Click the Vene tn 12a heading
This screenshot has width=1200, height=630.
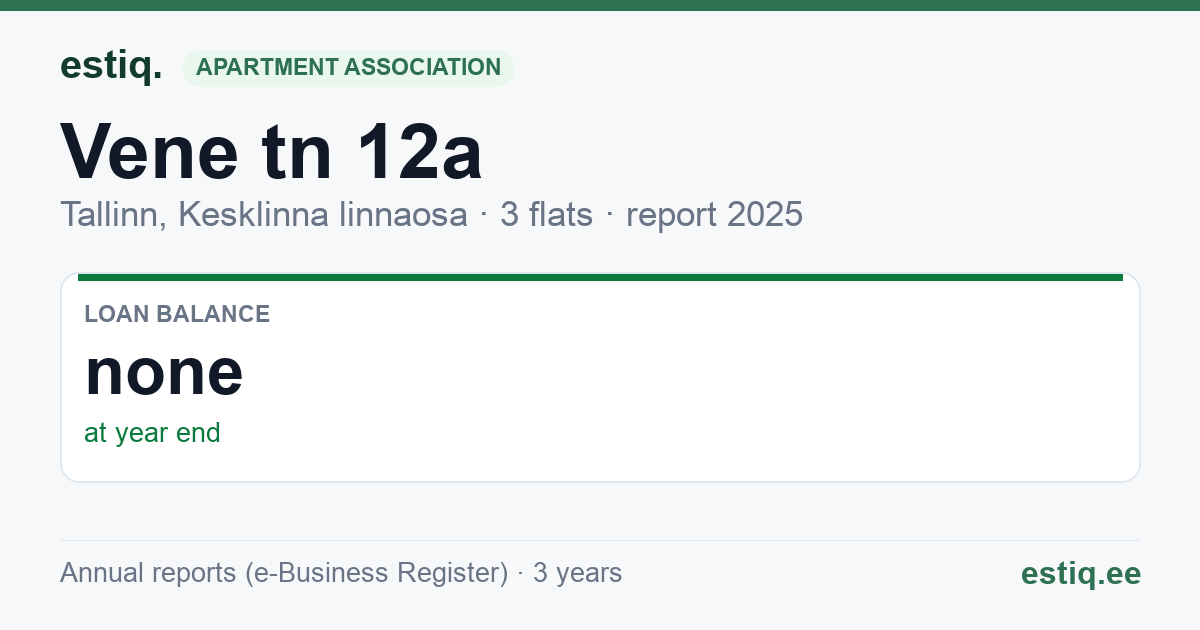point(272,151)
